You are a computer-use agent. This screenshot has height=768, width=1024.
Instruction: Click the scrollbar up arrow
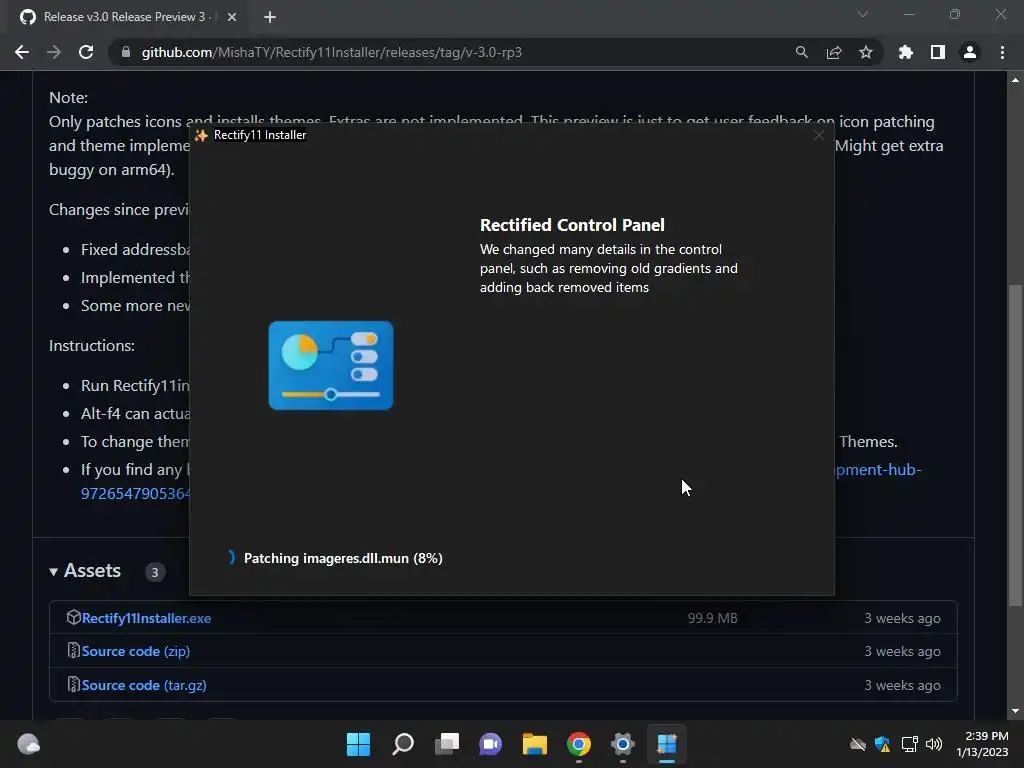click(x=1015, y=80)
